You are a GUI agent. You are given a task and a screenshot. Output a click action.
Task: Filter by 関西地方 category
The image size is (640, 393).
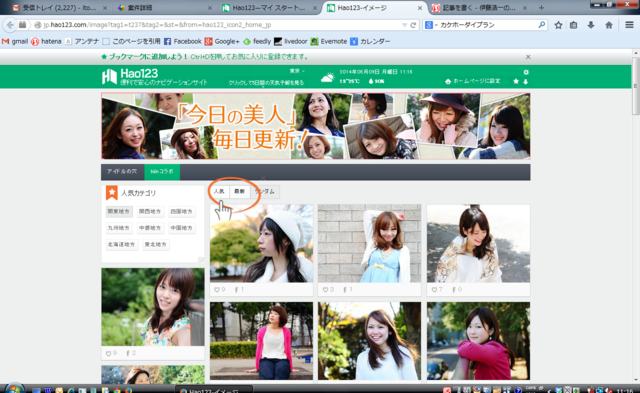[150, 211]
